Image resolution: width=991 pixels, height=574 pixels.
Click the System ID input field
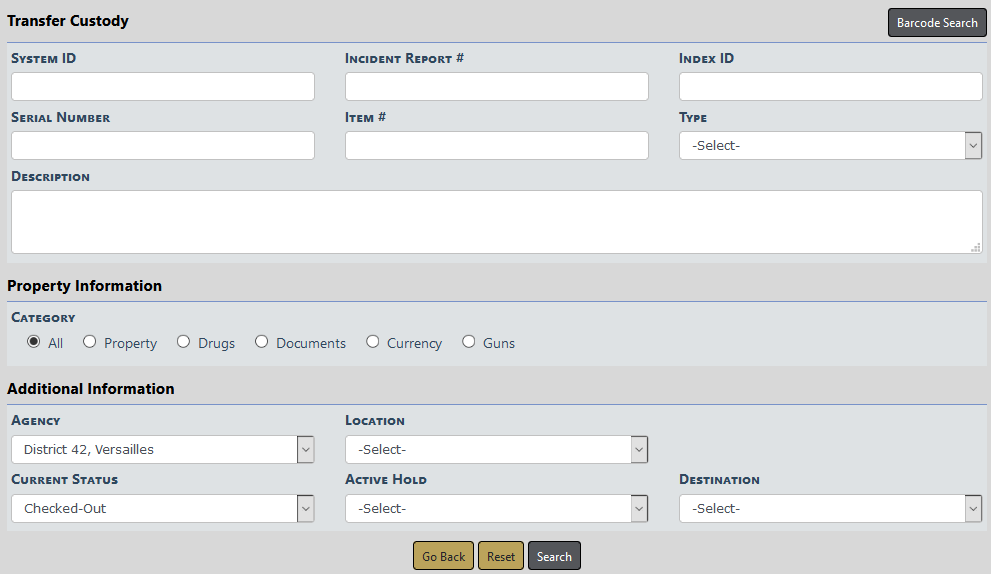[x=163, y=87]
